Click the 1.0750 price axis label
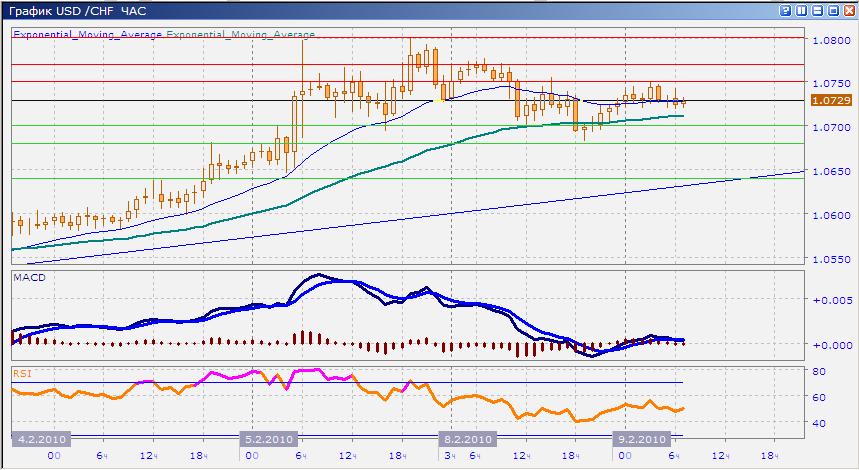 [x=831, y=83]
